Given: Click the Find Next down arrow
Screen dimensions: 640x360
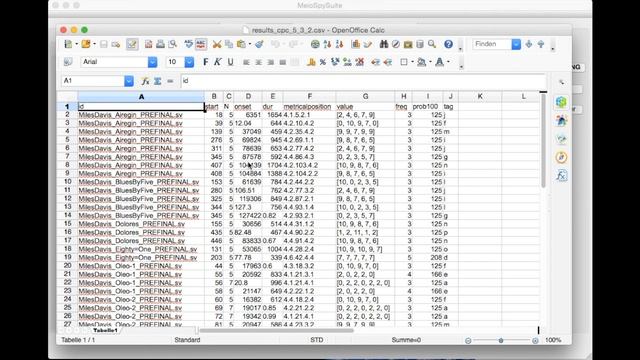Looking at the screenshot, I should pyautogui.click(x=529, y=44).
